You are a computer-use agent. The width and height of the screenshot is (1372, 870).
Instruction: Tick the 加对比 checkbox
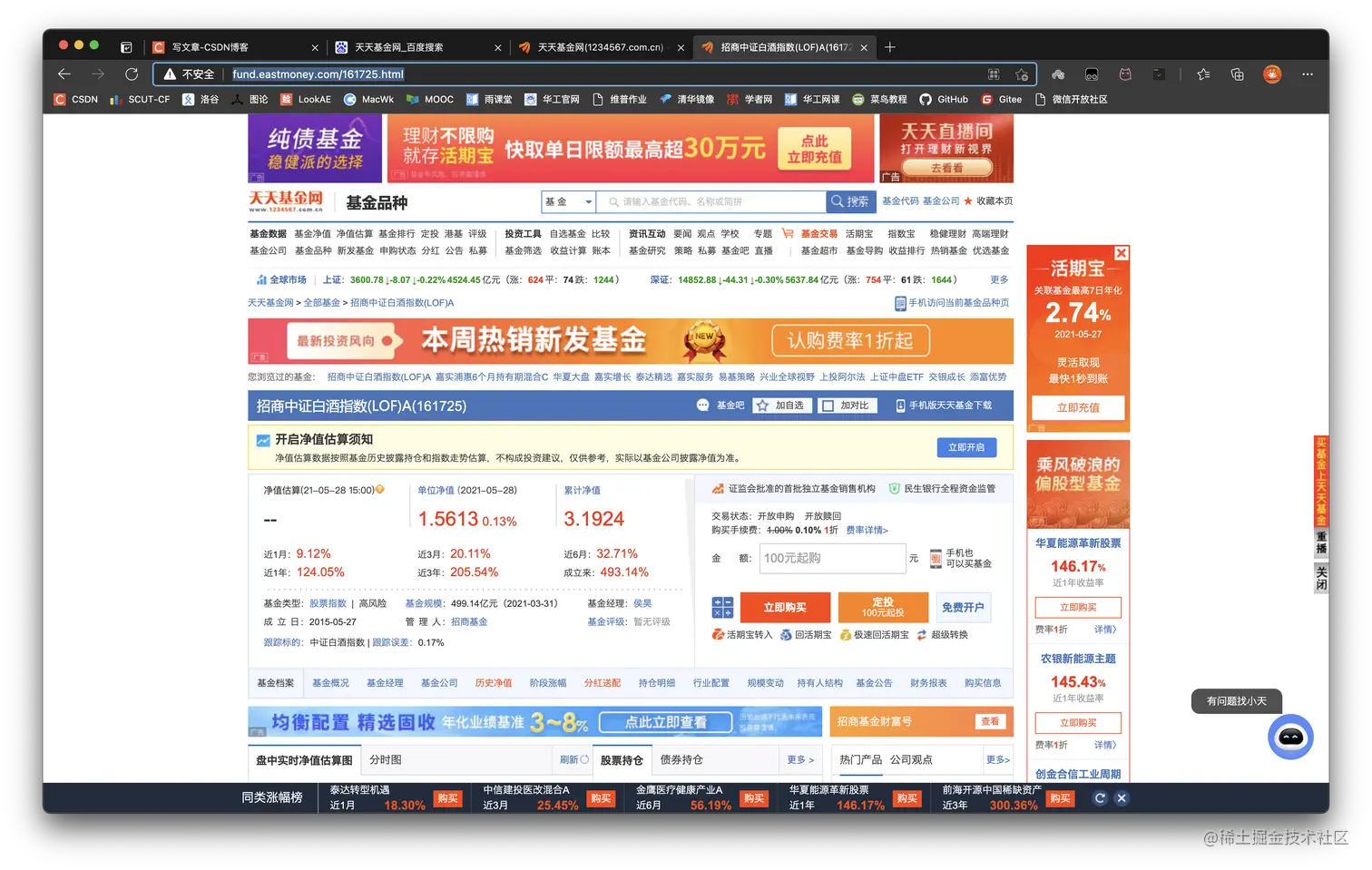coord(828,406)
